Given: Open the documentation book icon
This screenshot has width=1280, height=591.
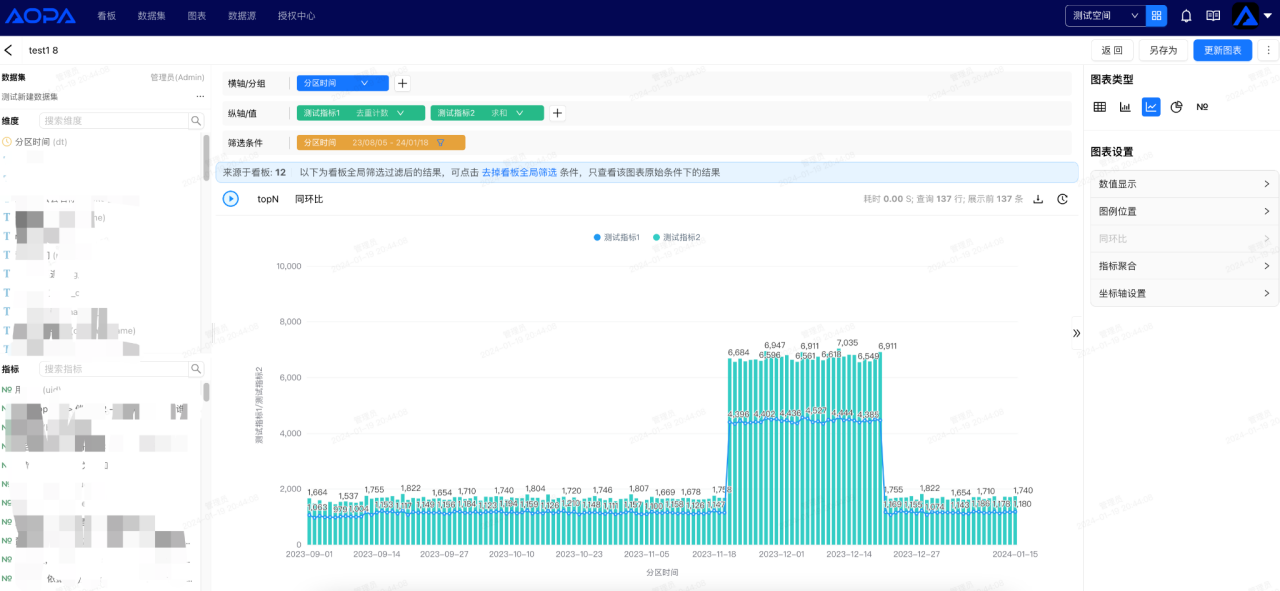Looking at the screenshot, I should 1213,16.
